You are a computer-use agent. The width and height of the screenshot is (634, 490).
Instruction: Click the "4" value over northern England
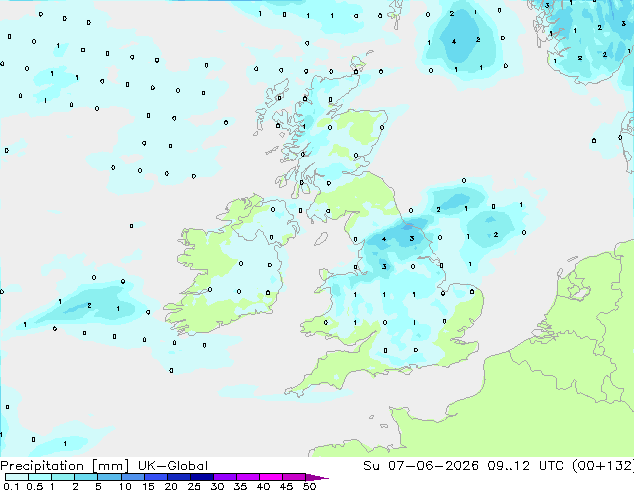point(384,239)
